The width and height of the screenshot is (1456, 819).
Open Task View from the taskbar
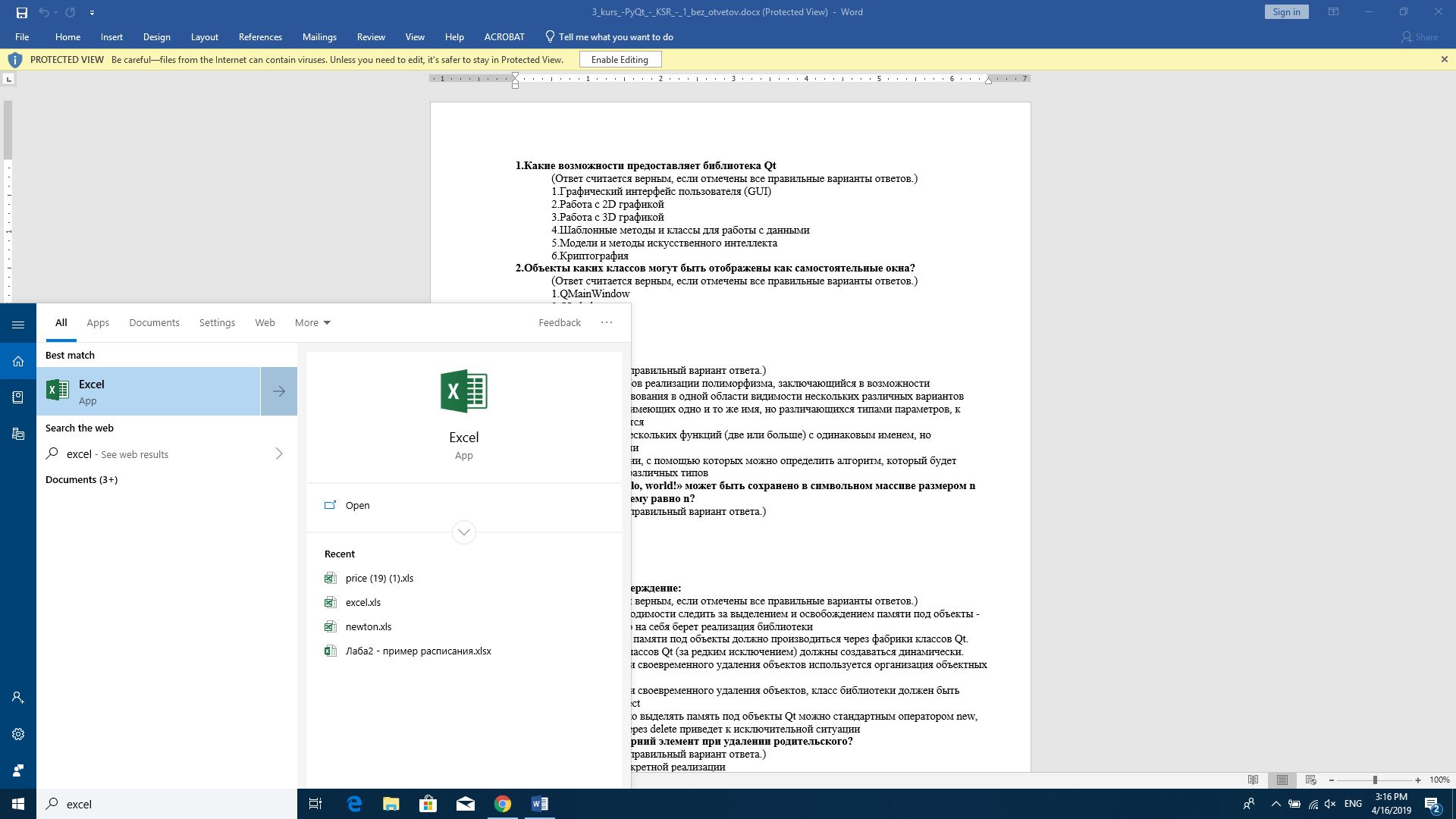(315, 804)
